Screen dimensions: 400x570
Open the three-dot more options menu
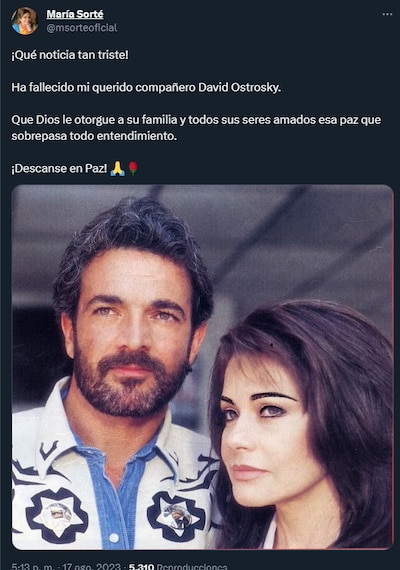[x=387, y=15]
